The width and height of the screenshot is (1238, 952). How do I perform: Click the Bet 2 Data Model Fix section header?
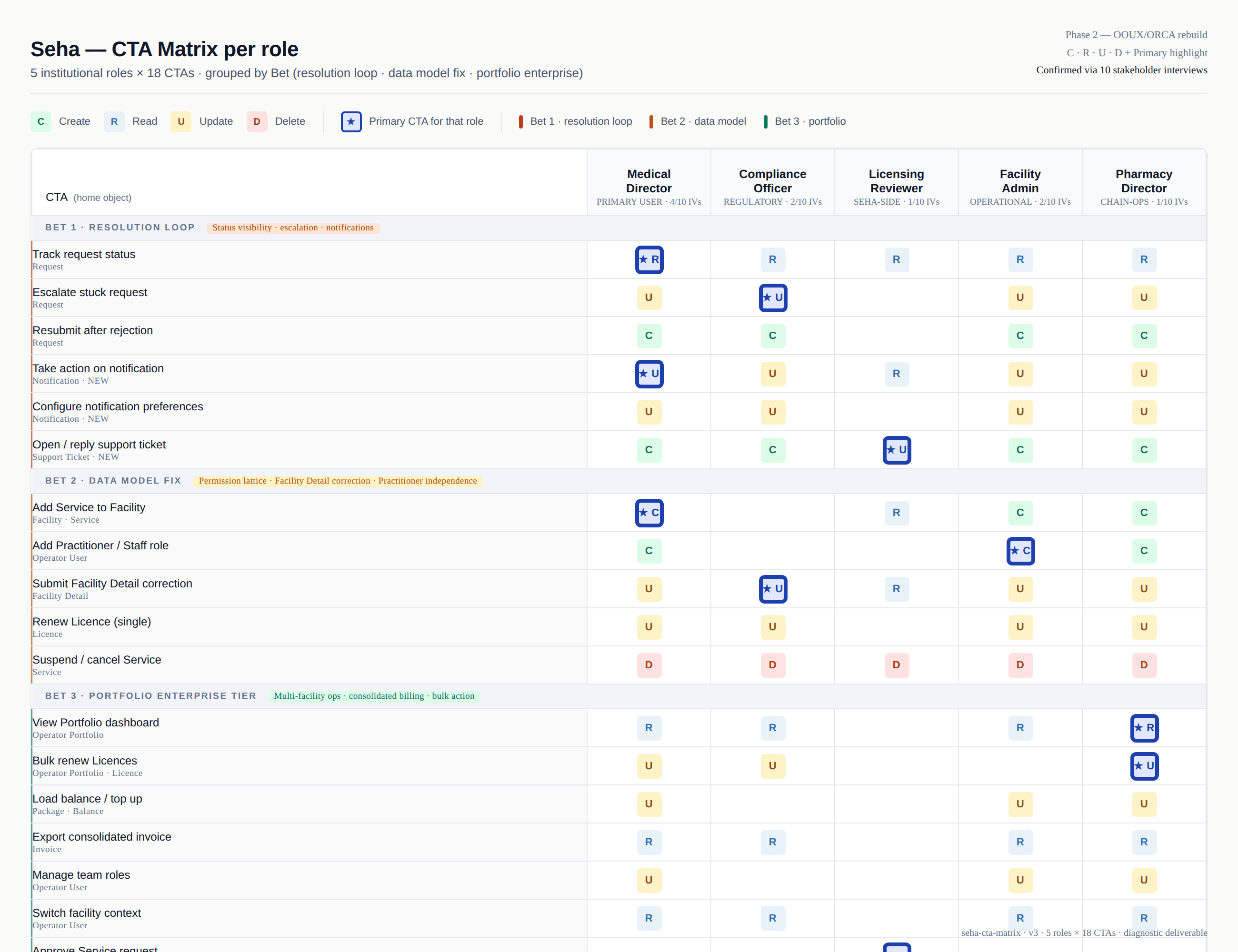pos(113,481)
